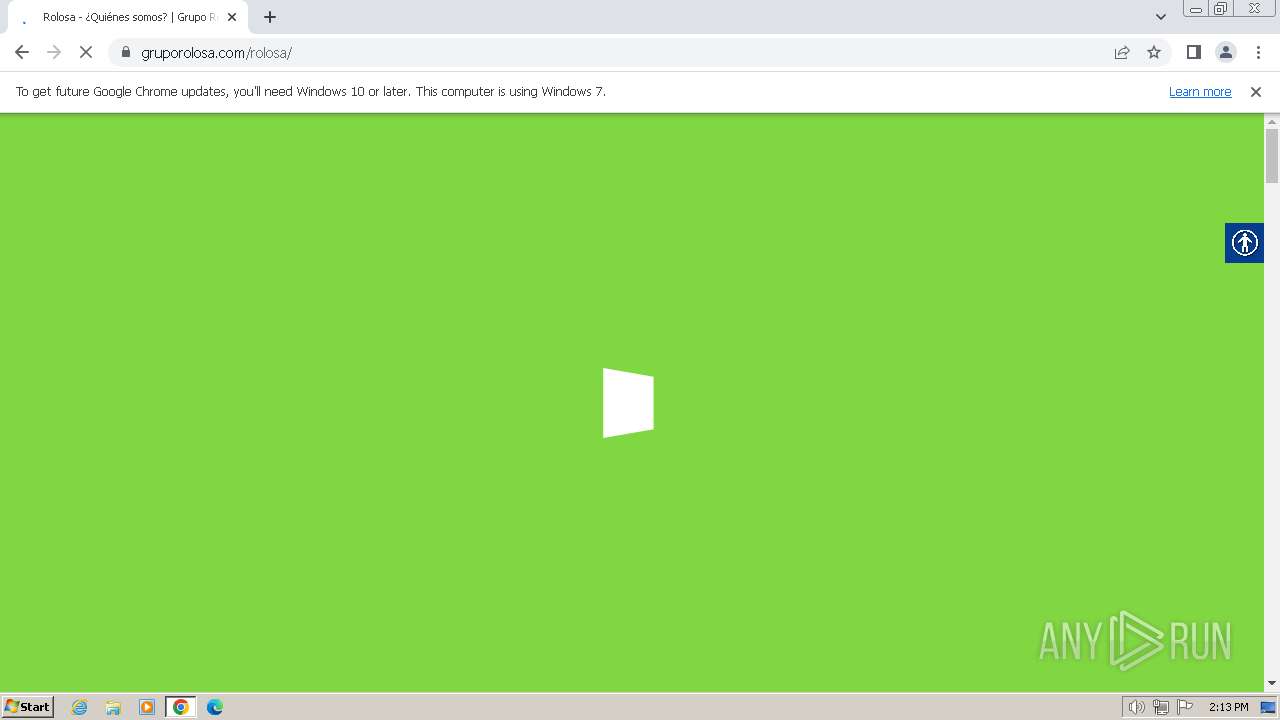Open the Windows Start menu
Screen dimensions: 1280x720
[x=27, y=707]
